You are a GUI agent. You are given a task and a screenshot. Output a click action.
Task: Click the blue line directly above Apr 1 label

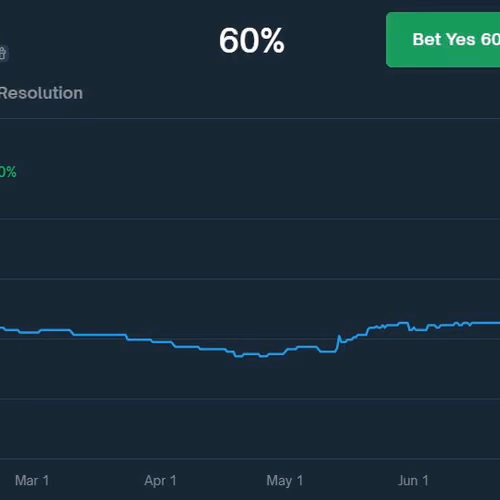160,342
